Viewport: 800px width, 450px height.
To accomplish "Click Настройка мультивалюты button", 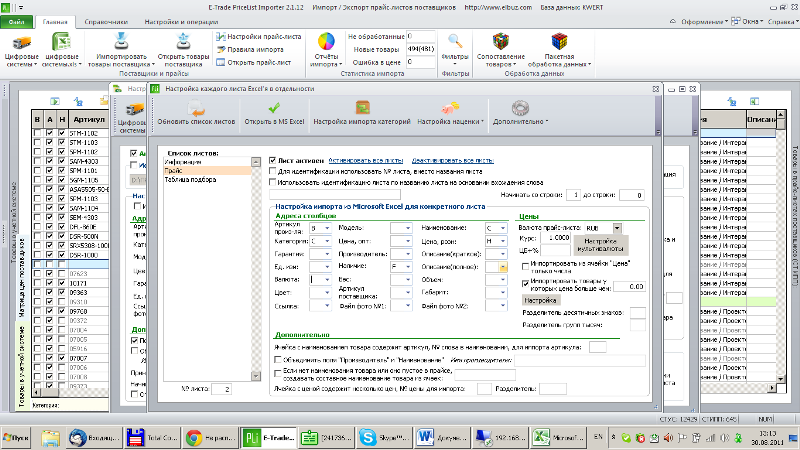I will pyautogui.click(x=601, y=245).
